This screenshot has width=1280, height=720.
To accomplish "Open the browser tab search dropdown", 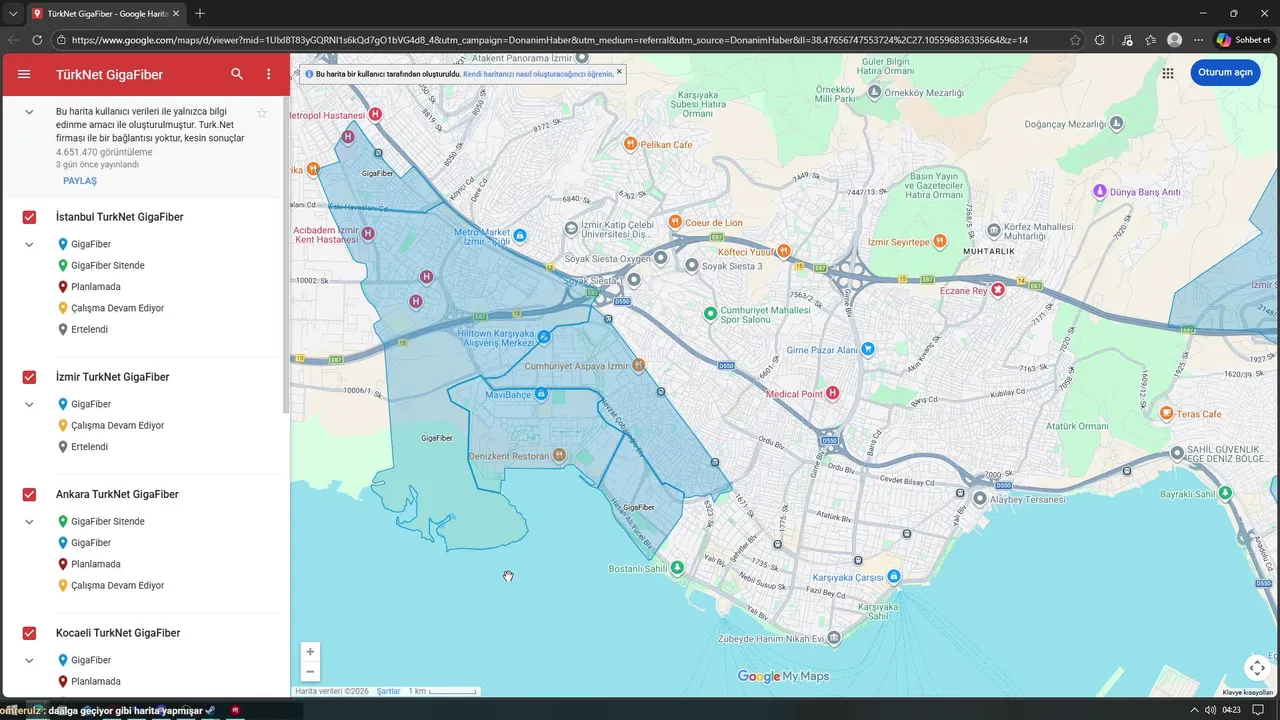I will pos(13,13).
